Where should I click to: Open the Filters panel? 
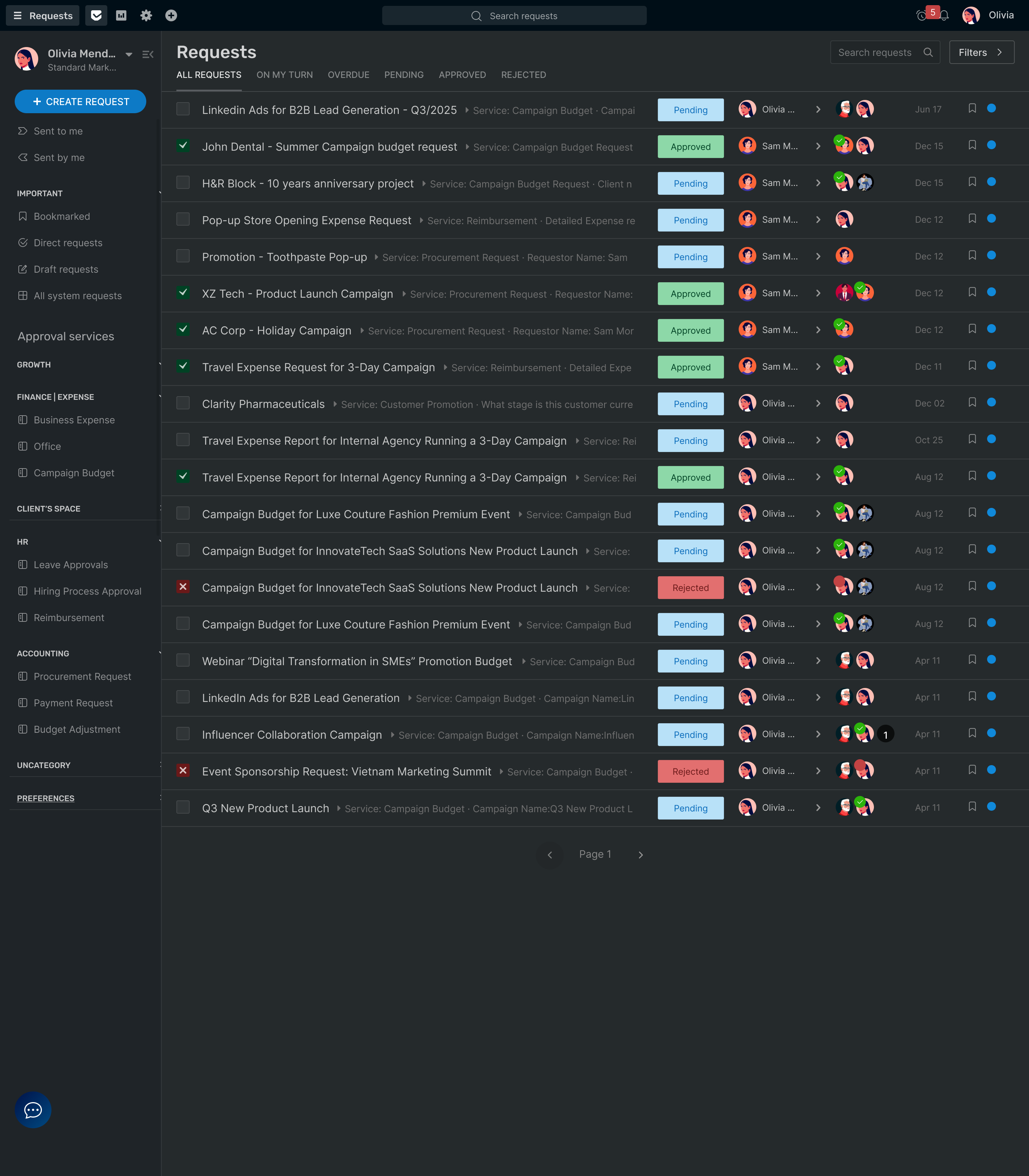pyautogui.click(x=981, y=52)
